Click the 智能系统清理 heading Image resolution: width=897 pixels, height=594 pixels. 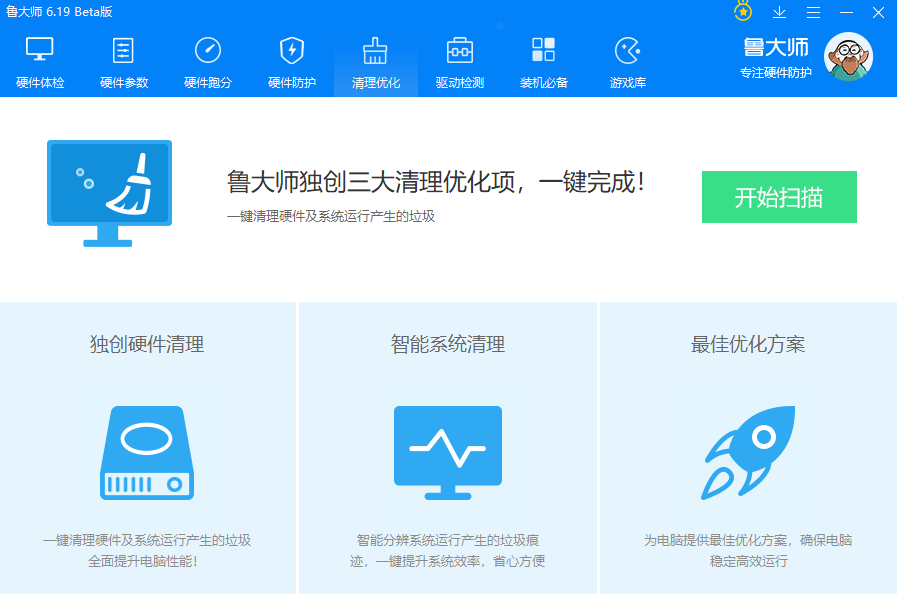coord(448,344)
